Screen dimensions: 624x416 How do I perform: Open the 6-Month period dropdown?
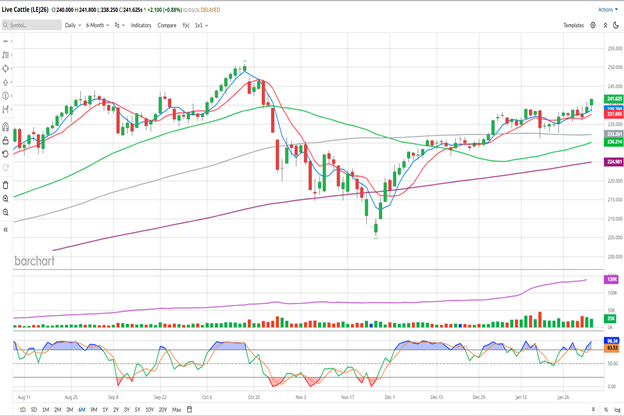(x=98, y=25)
